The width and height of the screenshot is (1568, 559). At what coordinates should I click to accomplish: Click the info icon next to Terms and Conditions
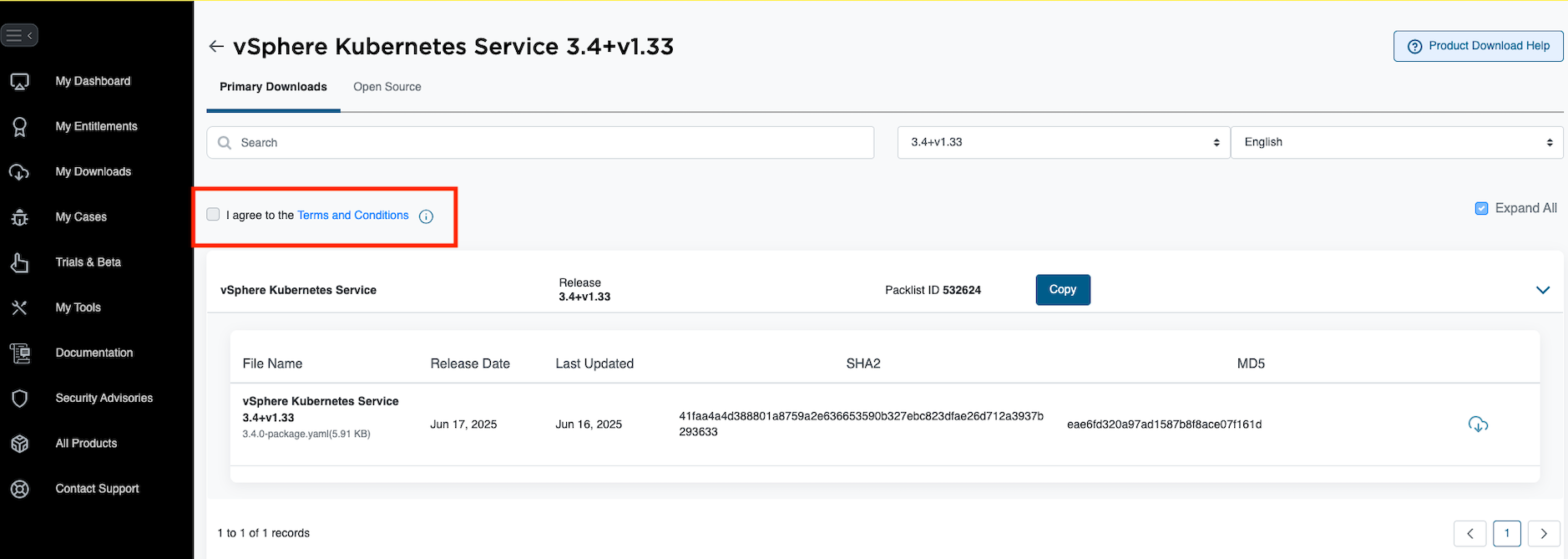(426, 216)
